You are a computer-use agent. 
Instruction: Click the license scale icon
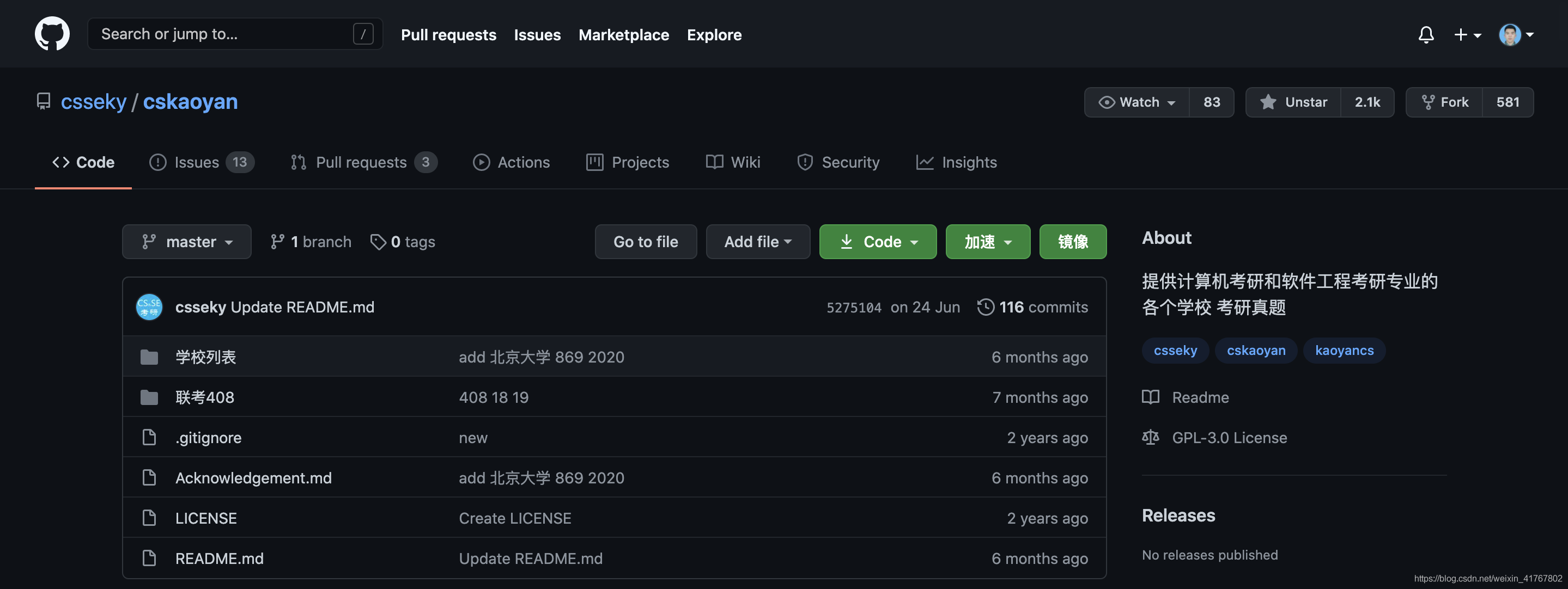(x=1151, y=438)
